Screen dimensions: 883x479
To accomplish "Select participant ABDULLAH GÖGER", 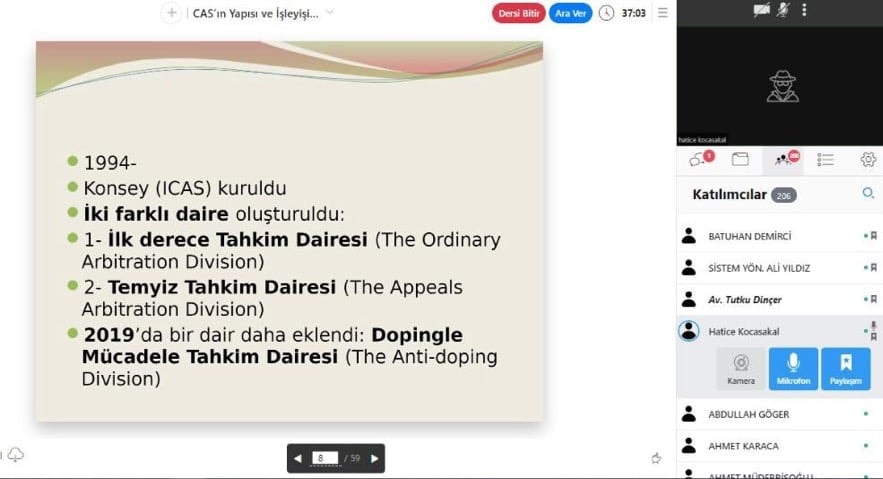I will (x=779, y=414).
